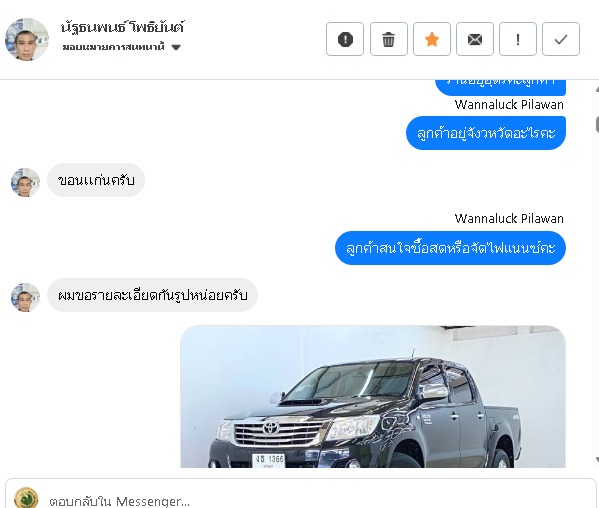
Task: Mark conversation as spam with exclamation octagon icon
Action: 345,39
